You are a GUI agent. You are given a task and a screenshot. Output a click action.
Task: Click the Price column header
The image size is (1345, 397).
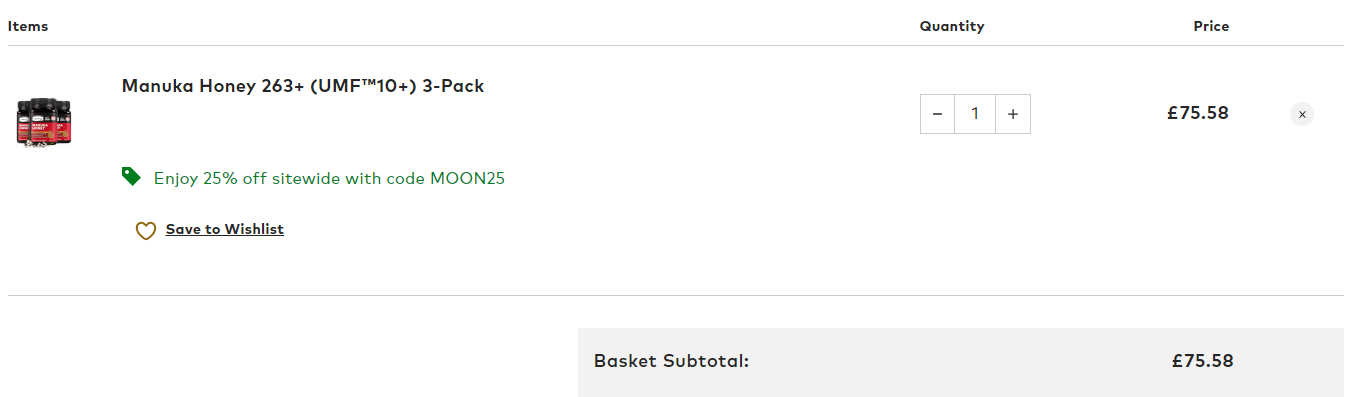coord(1211,26)
